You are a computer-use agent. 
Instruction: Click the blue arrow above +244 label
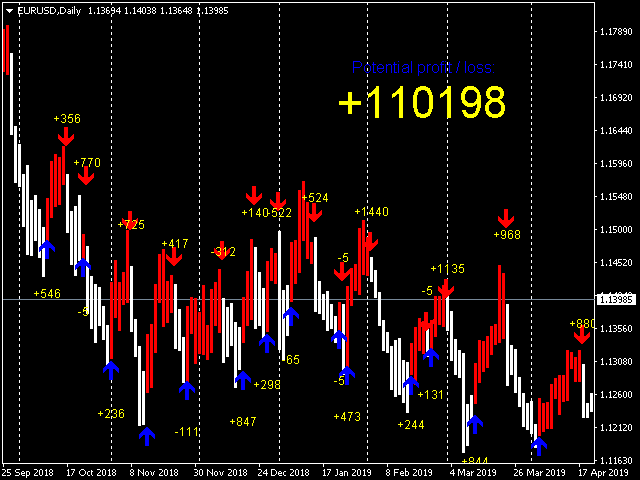(411, 386)
